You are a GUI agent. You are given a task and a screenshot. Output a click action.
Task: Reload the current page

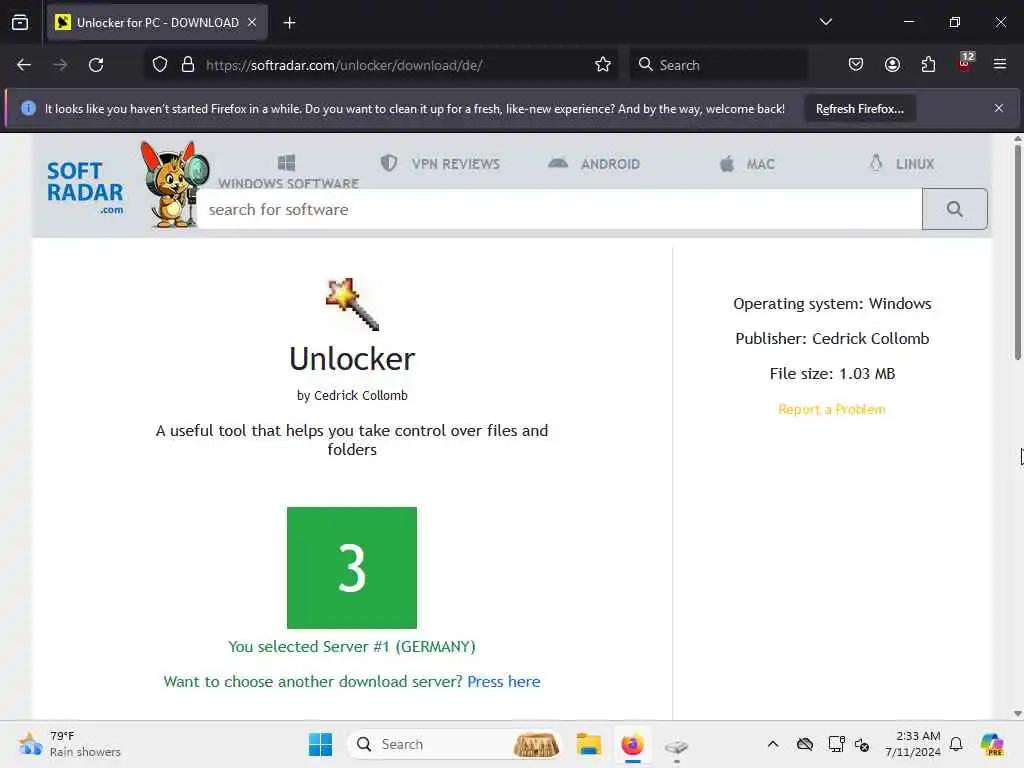click(x=96, y=65)
